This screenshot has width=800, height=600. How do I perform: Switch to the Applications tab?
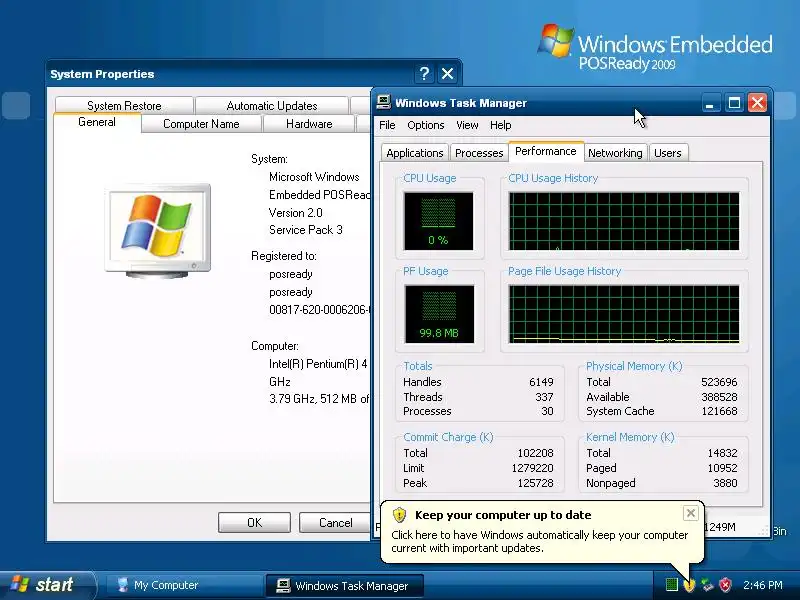tap(415, 153)
